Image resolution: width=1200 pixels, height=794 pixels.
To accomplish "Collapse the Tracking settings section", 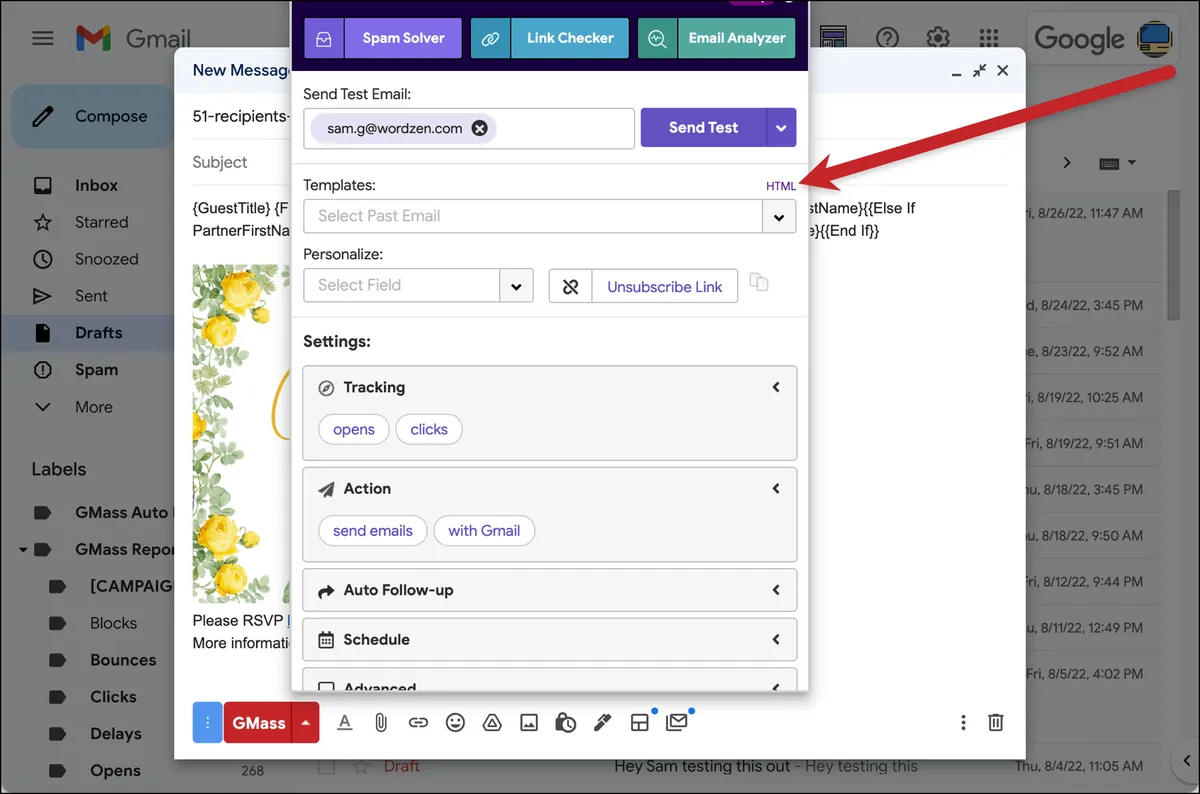I will (776, 387).
